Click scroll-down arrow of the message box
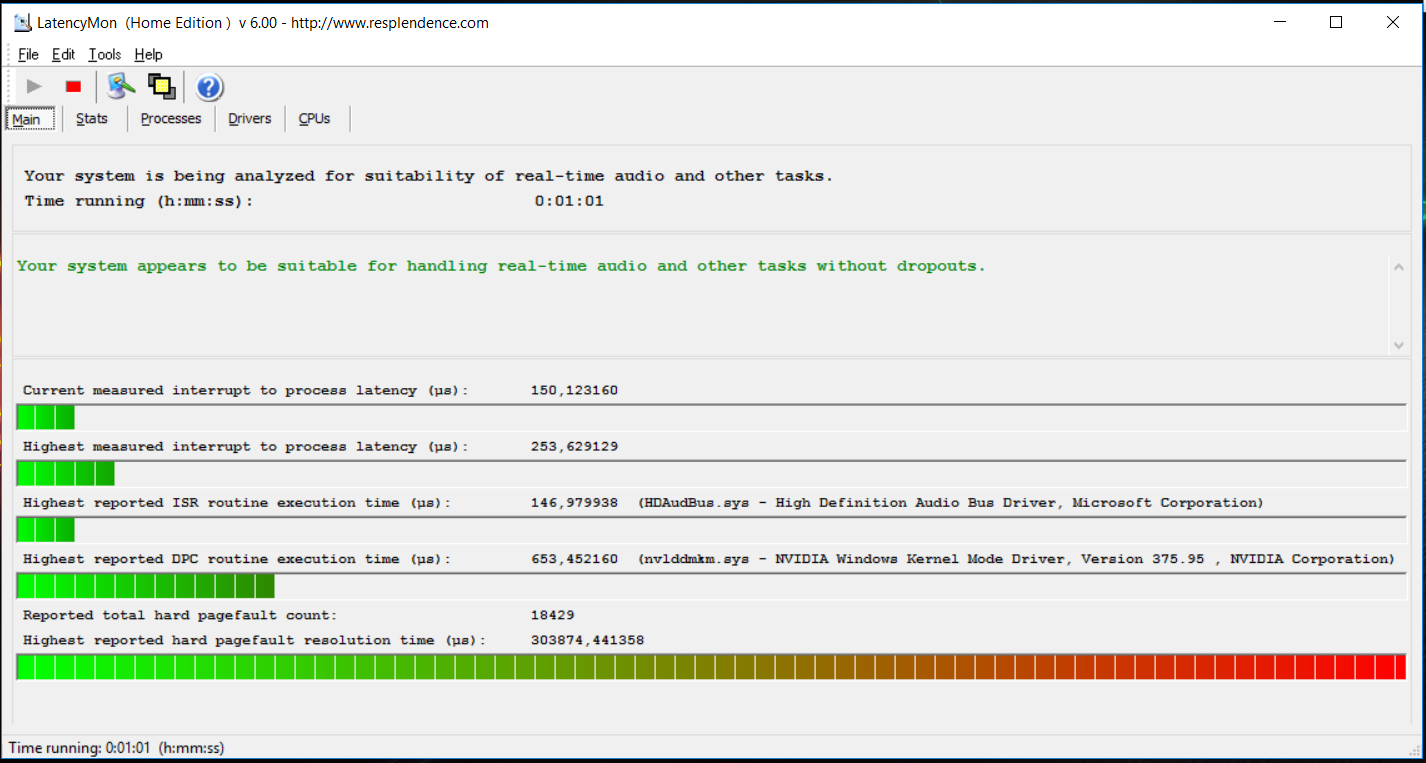Screen dimensions: 1426x763 click(1398, 345)
